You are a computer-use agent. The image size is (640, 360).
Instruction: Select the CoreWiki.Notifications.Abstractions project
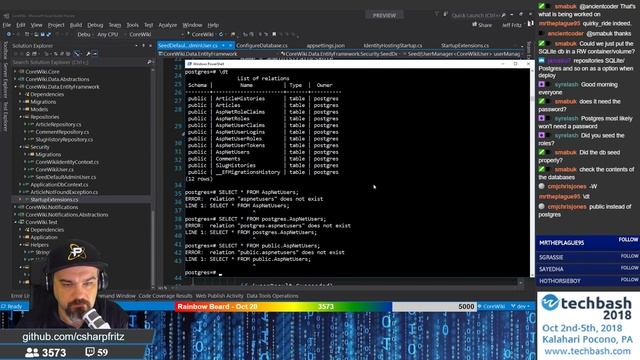67,215
